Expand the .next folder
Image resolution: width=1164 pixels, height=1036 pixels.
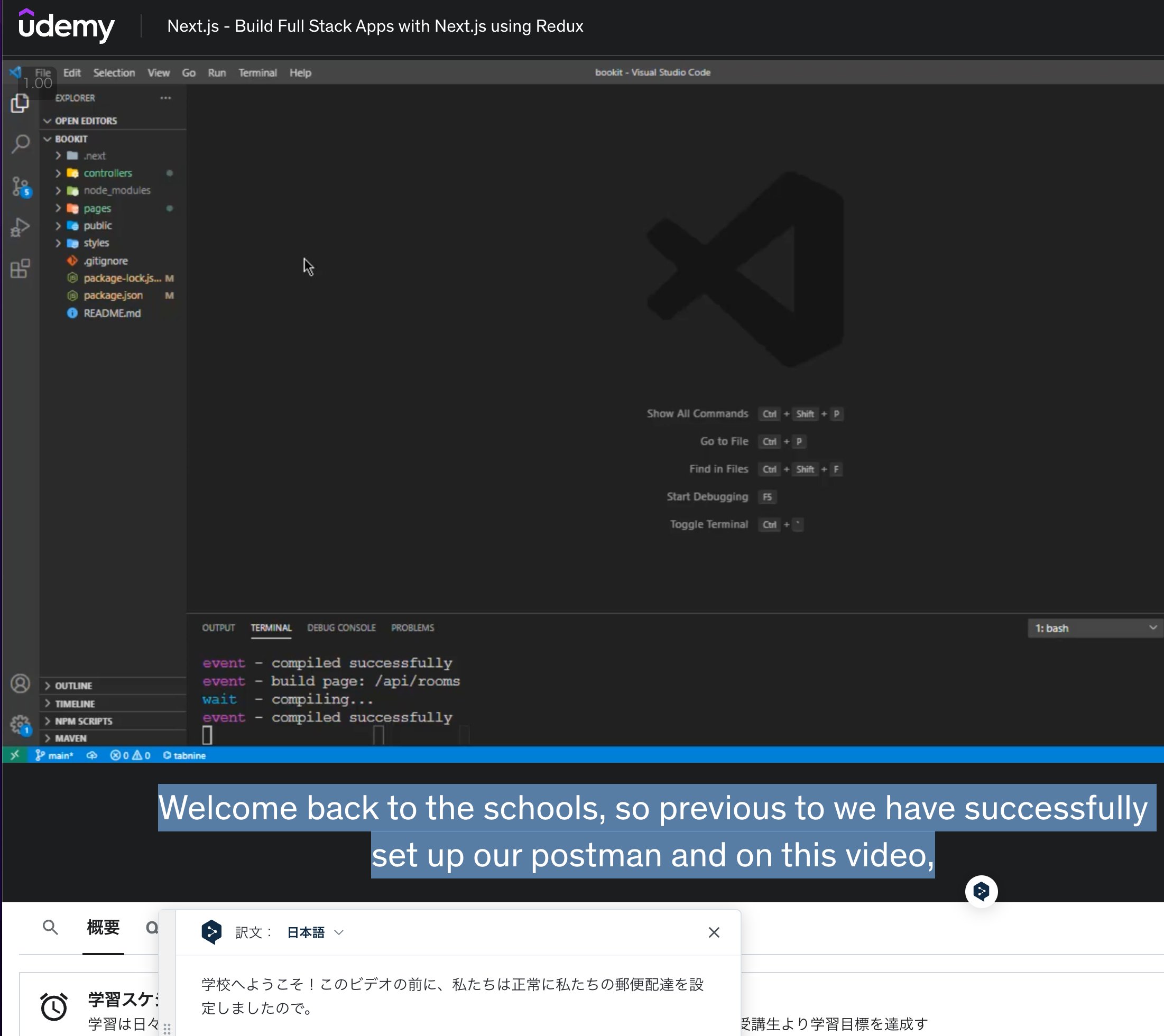94,155
